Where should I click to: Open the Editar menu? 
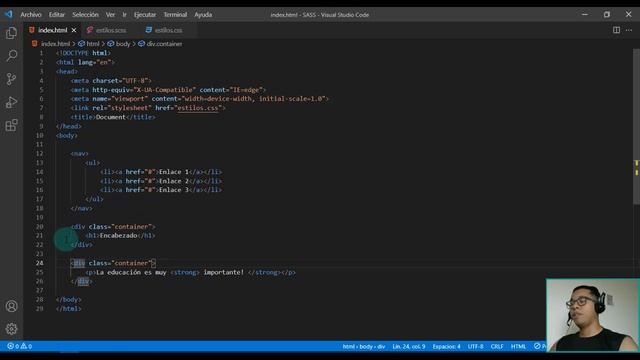(x=57, y=15)
